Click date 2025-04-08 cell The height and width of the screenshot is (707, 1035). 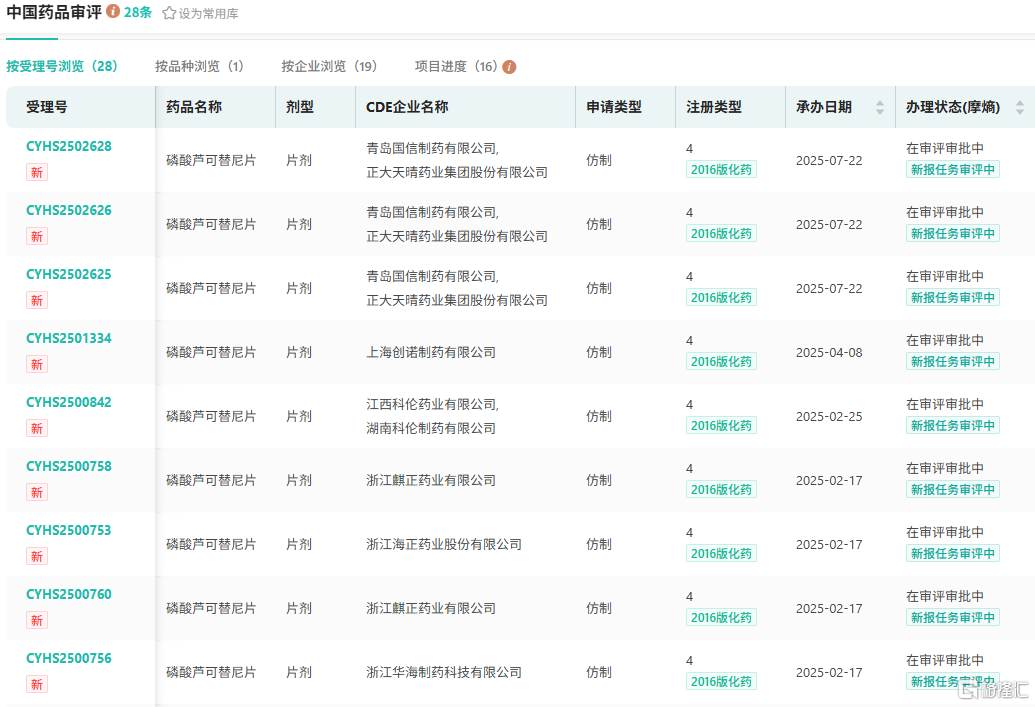(x=829, y=353)
